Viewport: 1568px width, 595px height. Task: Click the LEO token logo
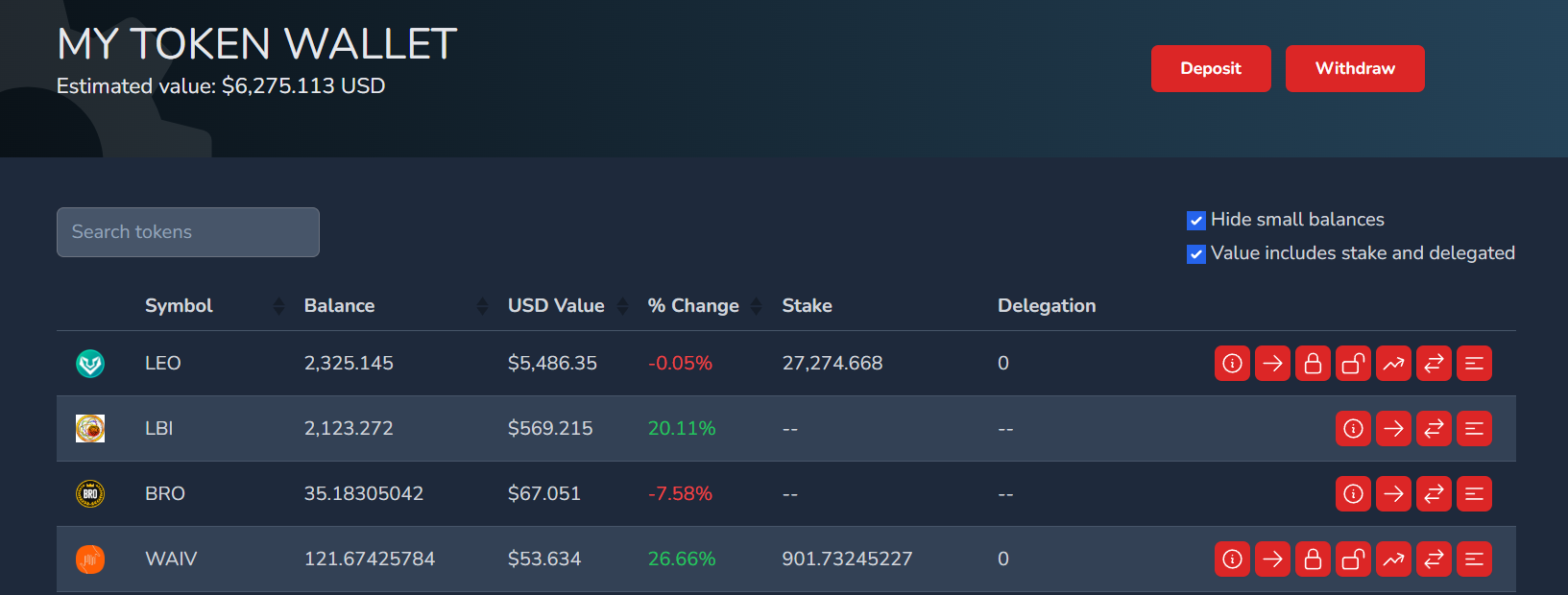tap(90, 364)
